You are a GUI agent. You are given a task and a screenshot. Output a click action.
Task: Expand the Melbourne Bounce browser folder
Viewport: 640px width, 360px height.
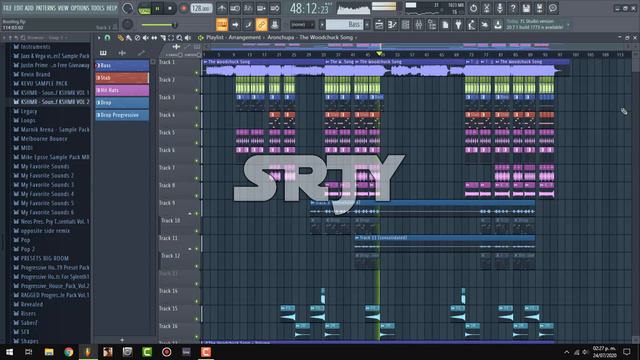point(44,139)
